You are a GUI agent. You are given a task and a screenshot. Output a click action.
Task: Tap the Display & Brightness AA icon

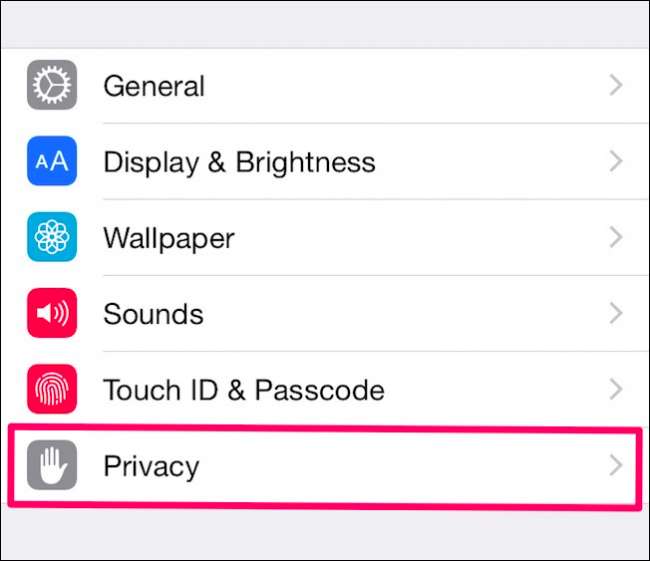pos(51,162)
